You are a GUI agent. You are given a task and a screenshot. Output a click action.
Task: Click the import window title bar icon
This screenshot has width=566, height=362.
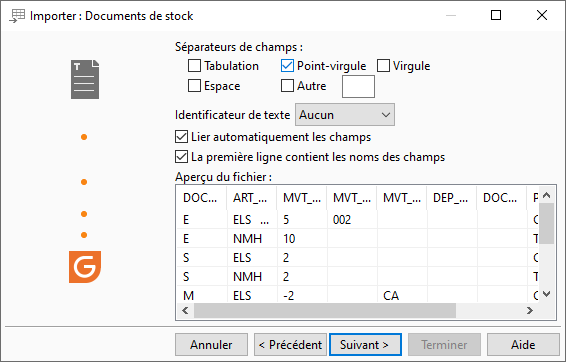click(x=17, y=16)
